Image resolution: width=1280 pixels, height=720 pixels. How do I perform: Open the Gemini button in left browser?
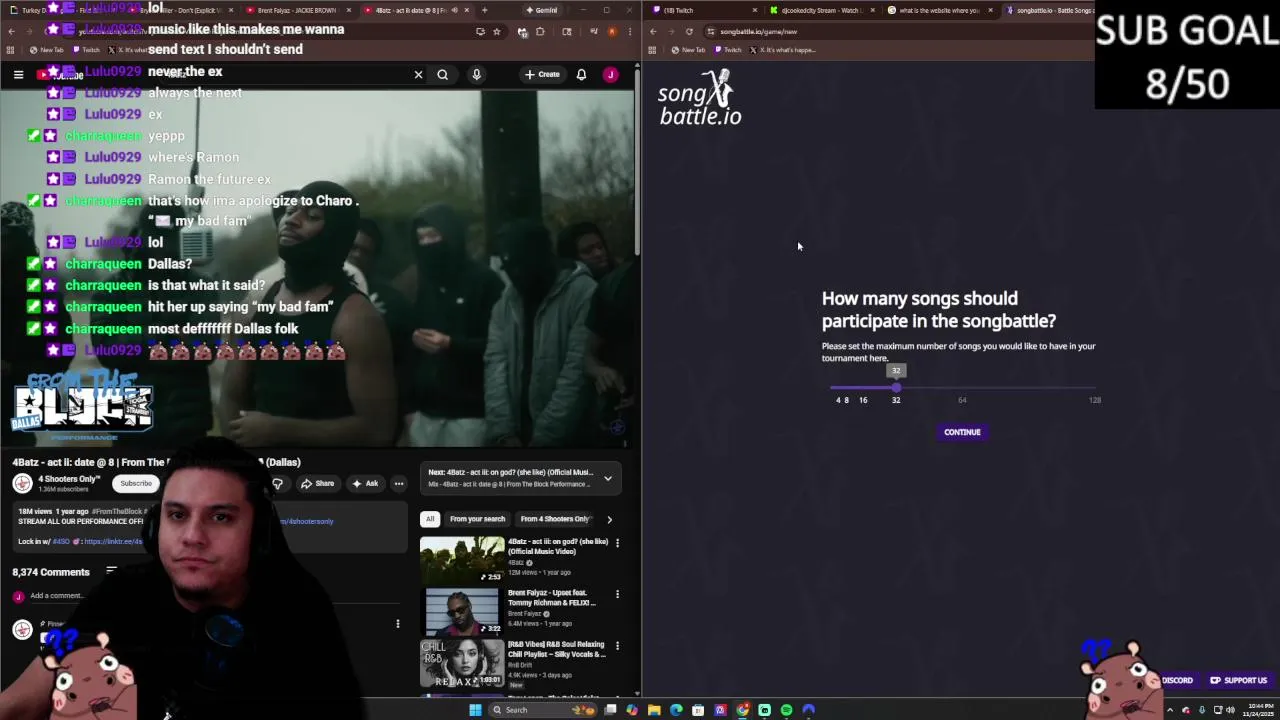coord(541,10)
